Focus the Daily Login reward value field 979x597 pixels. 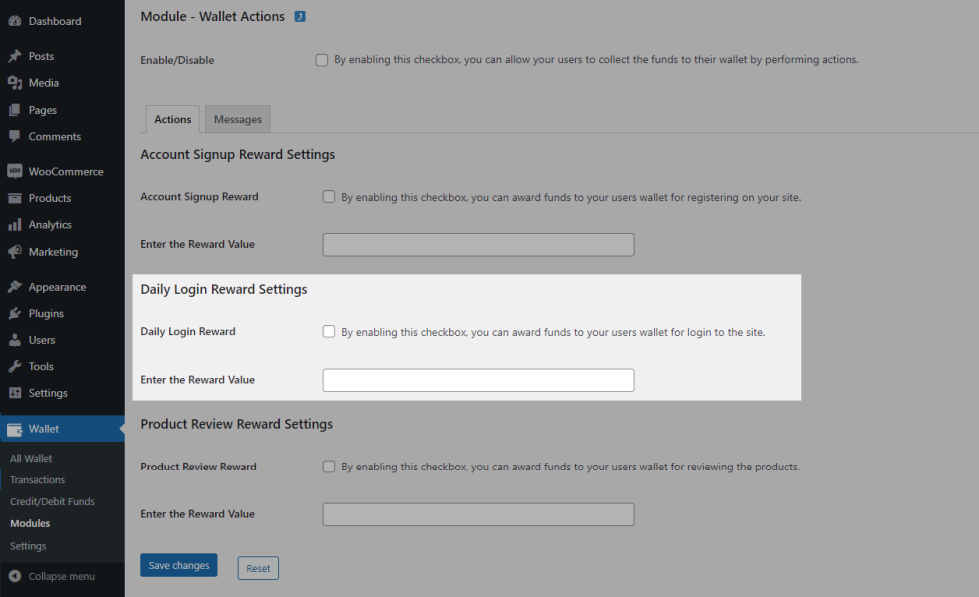click(x=478, y=380)
